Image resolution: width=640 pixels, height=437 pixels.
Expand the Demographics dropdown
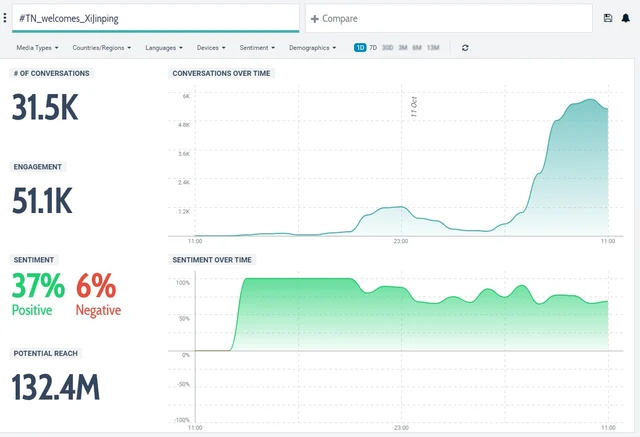[312, 48]
